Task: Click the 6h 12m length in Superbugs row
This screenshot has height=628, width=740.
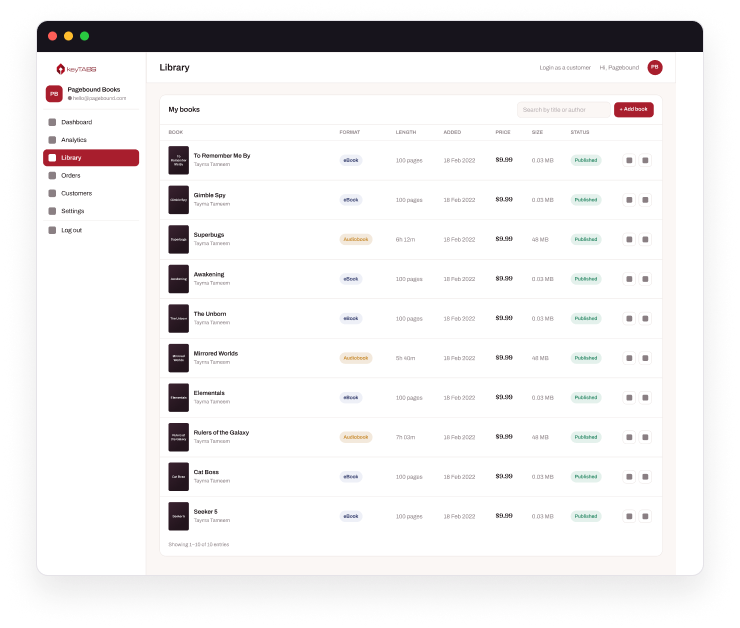Action: pos(405,240)
